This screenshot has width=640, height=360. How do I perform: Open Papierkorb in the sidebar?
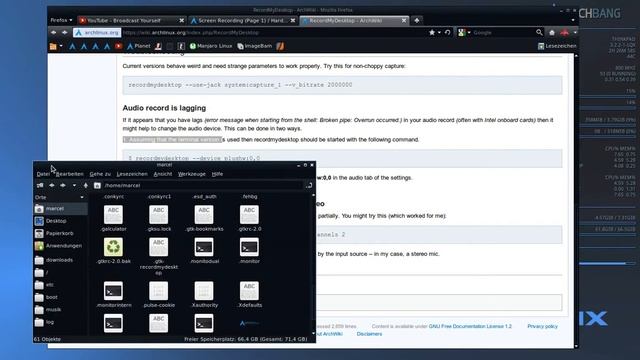point(60,233)
